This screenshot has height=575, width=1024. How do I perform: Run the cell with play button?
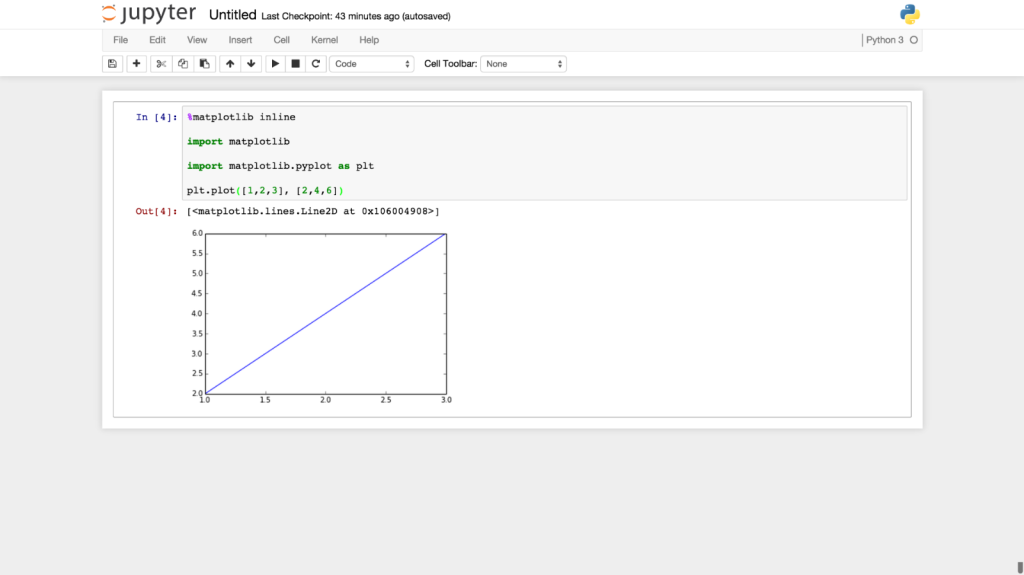click(275, 64)
